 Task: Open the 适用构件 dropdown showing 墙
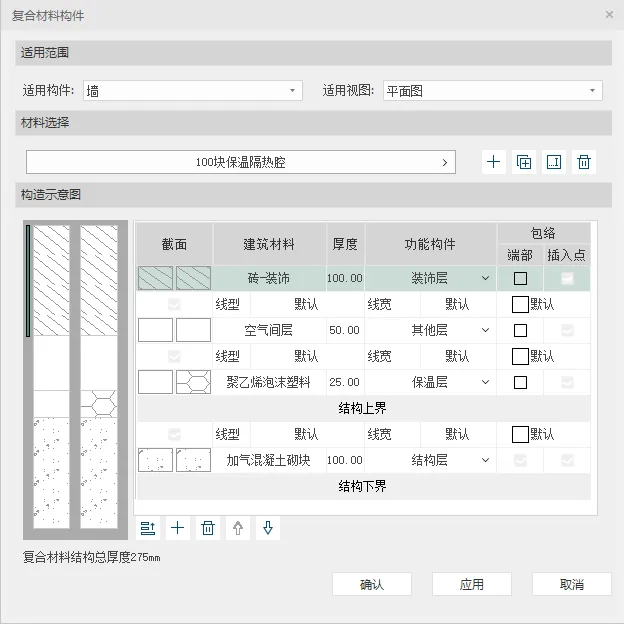pos(193,91)
